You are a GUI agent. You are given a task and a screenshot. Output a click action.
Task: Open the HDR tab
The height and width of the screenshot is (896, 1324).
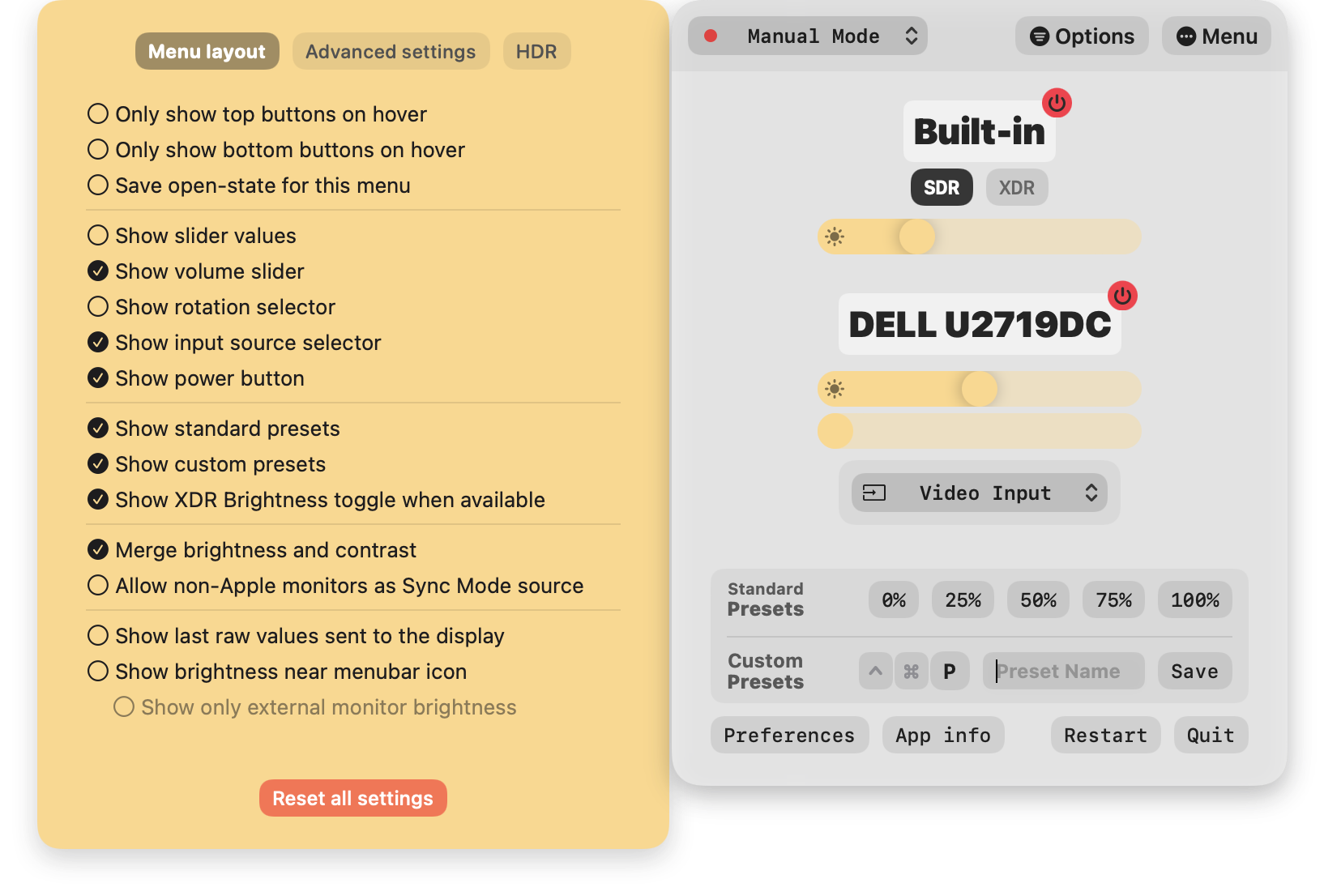[x=536, y=52]
